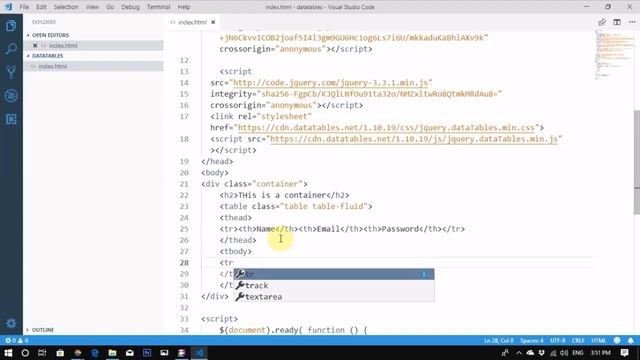The height and width of the screenshot is (360, 640).
Task: Open the Explorer view in activity bar
Action: tap(11, 26)
